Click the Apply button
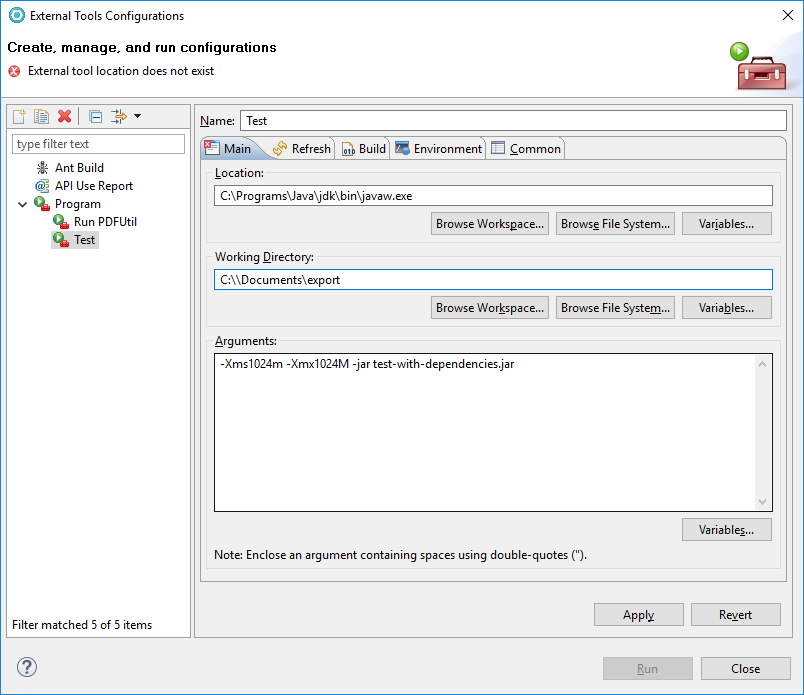Viewport: 804px width, 695px height. coord(638,615)
